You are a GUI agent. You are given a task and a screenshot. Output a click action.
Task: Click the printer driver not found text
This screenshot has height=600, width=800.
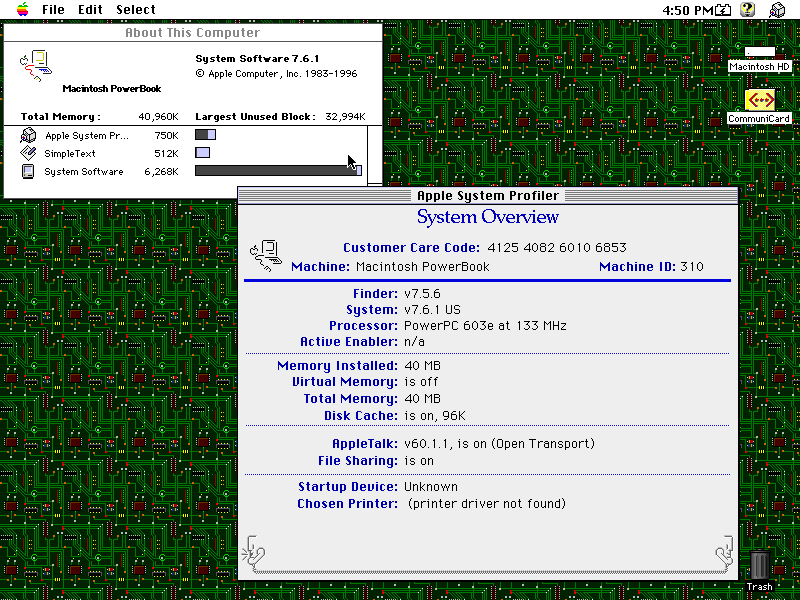[487, 504]
